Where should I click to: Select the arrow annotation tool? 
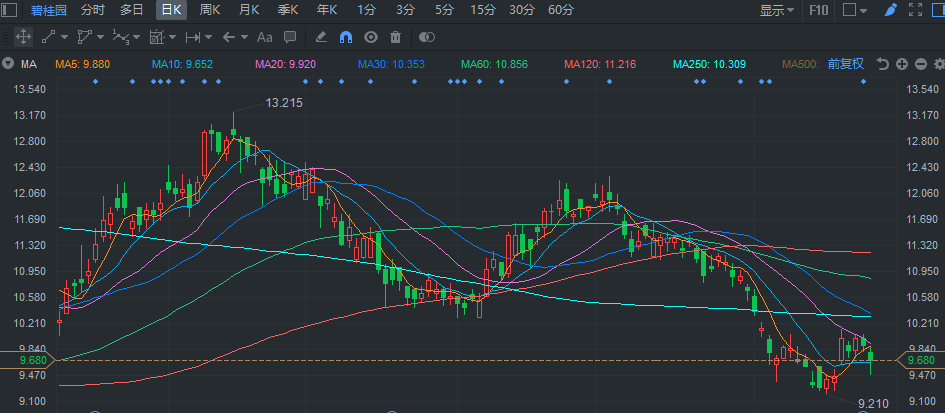228,37
